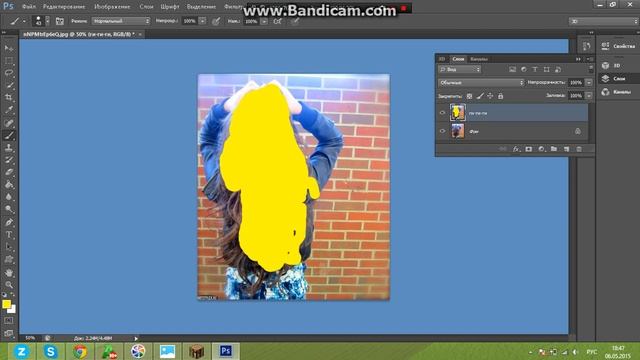The width and height of the screenshot is (640, 360).
Task: Toggle pixel layer filter
Action: click(x=512, y=69)
